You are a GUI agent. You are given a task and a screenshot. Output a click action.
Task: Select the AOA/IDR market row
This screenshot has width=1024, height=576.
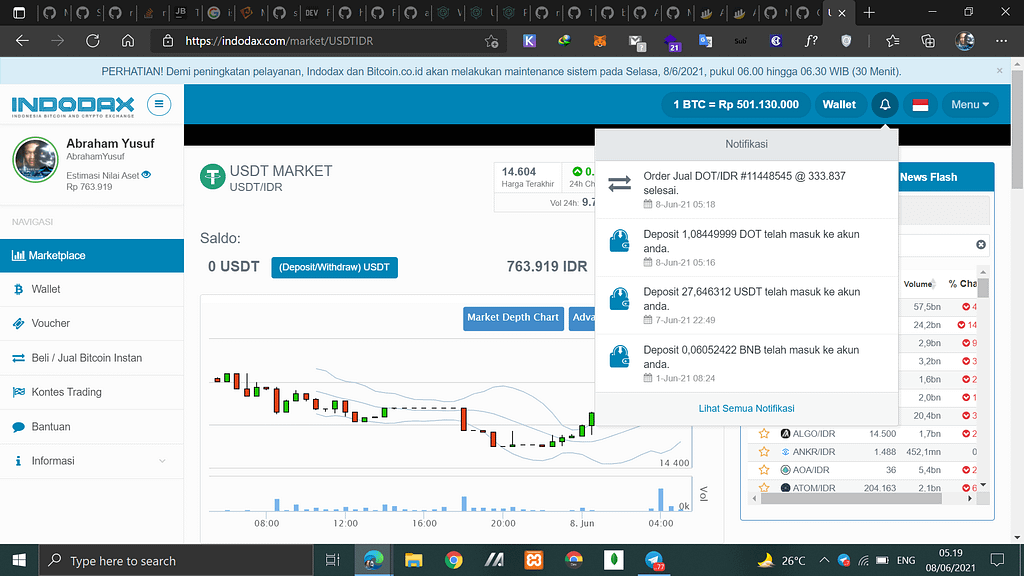tap(863, 470)
